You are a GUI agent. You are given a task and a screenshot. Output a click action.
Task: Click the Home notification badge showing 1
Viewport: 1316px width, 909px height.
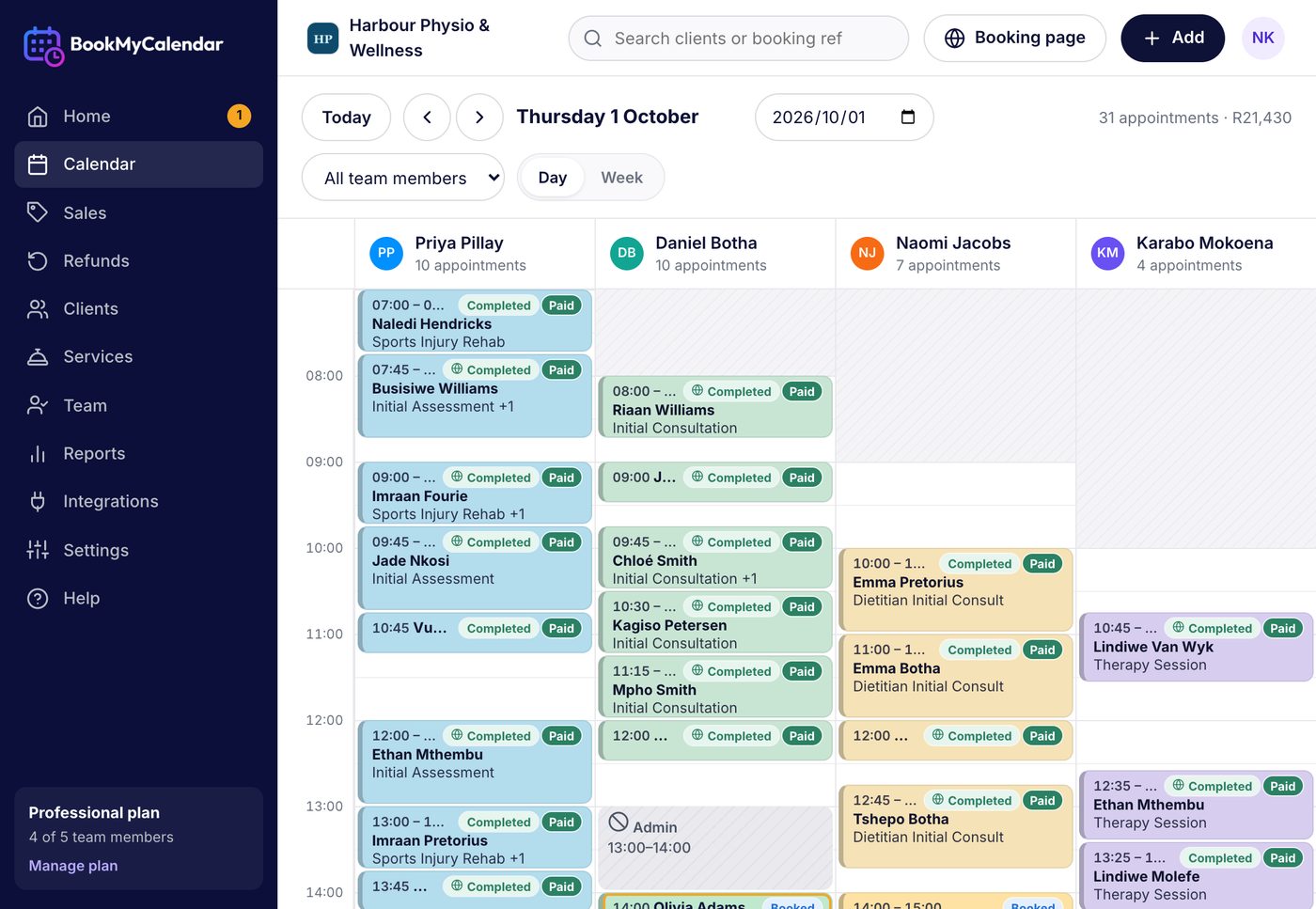[x=239, y=116]
